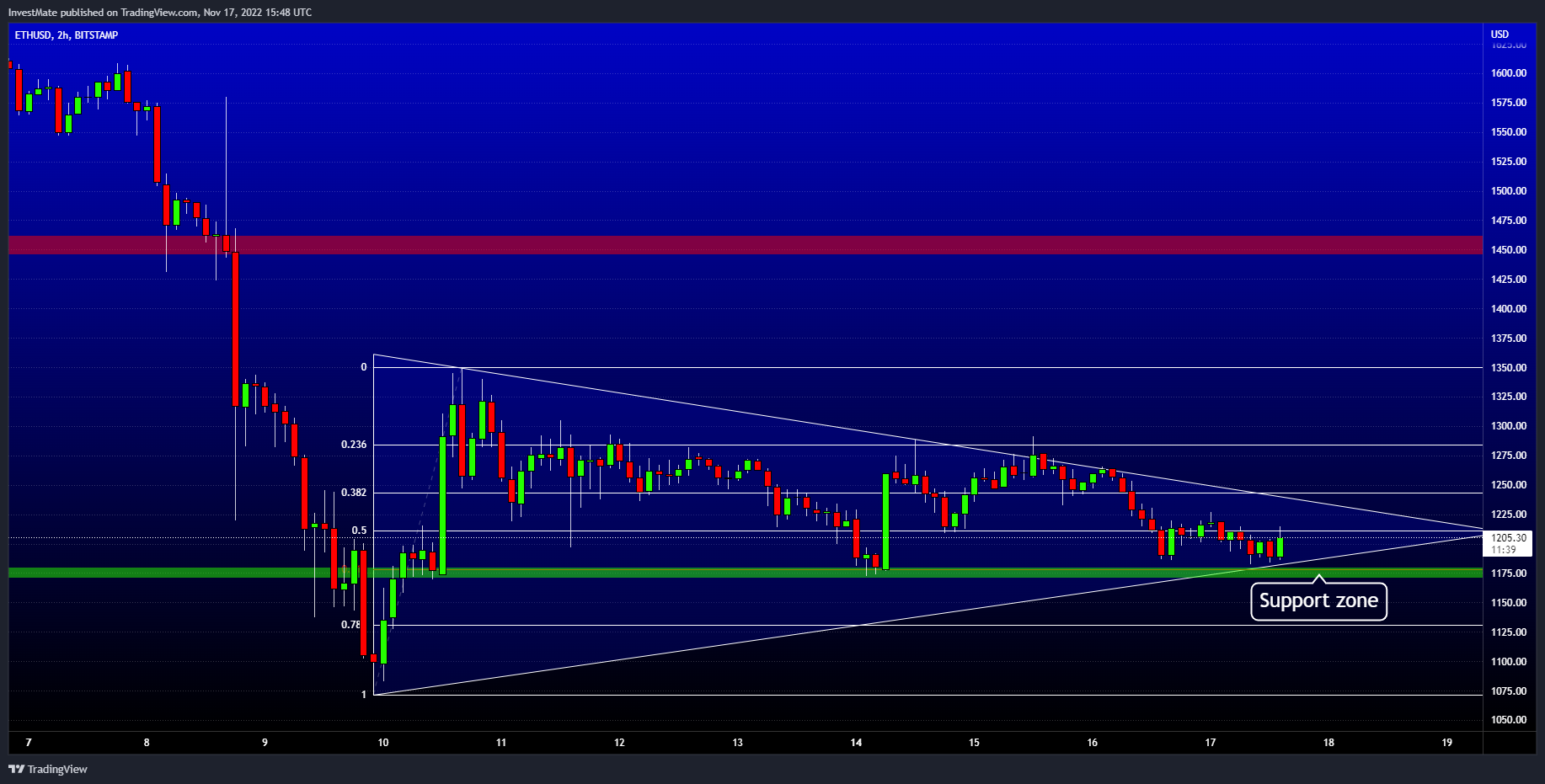Click date label 9 on time axis
Viewport: 1545px width, 784px height.
265,743
